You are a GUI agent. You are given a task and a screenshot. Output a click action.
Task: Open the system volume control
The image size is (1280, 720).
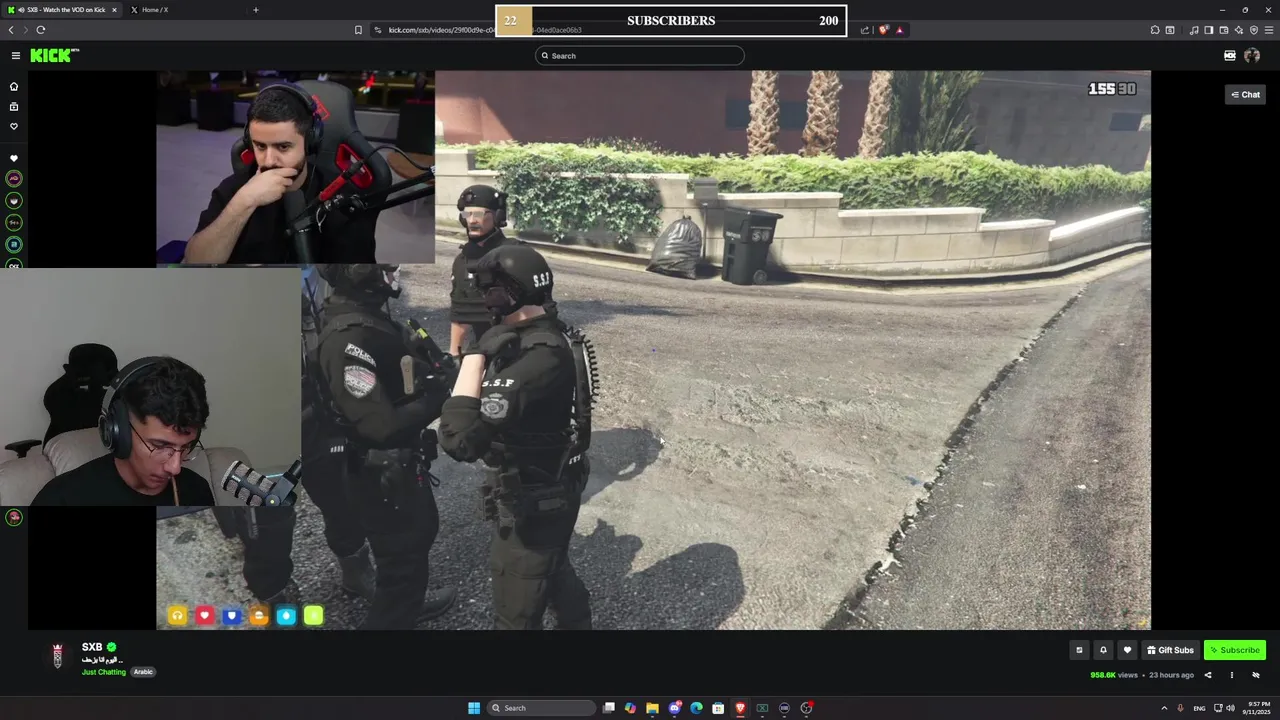tap(1230, 708)
